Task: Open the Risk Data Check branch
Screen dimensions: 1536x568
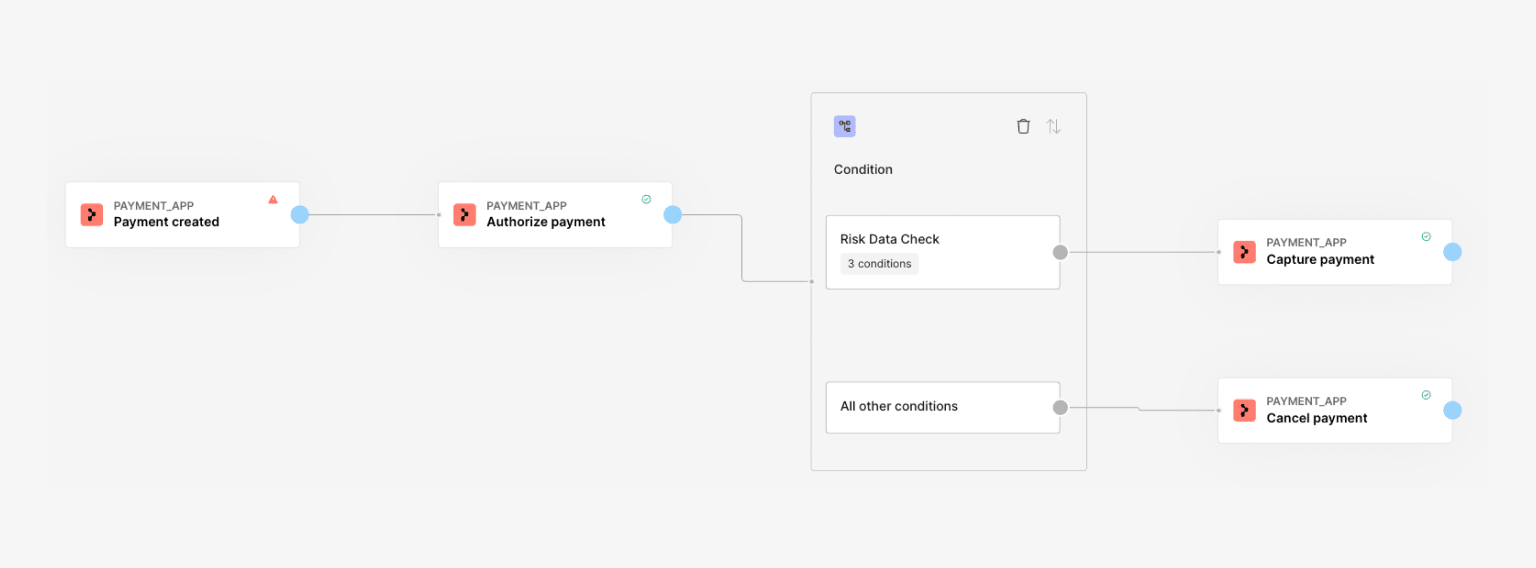Action: point(942,252)
